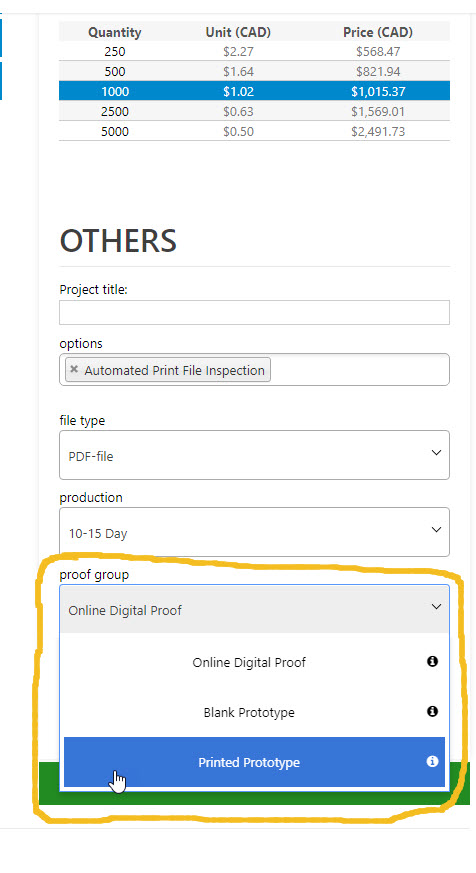Remove Automated Print File Inspection tag

pyautogui.click(x=74, y=369)
